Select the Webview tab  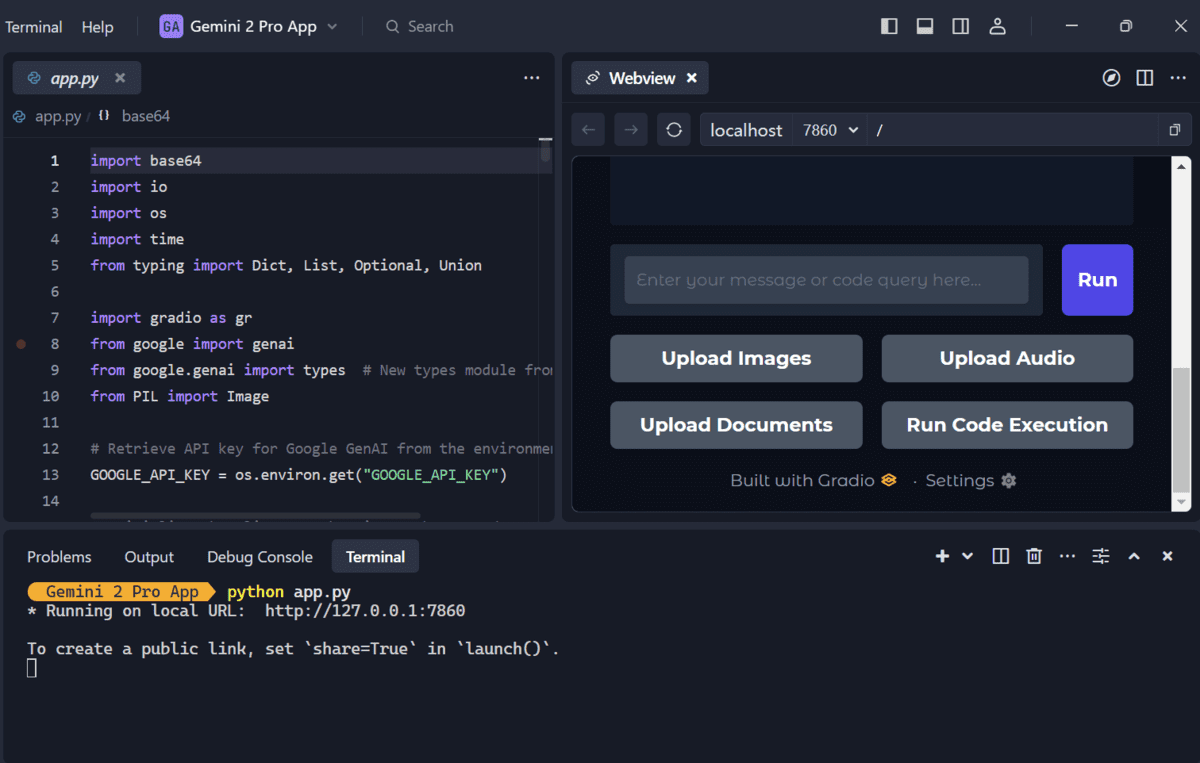(x=640, y=78)
